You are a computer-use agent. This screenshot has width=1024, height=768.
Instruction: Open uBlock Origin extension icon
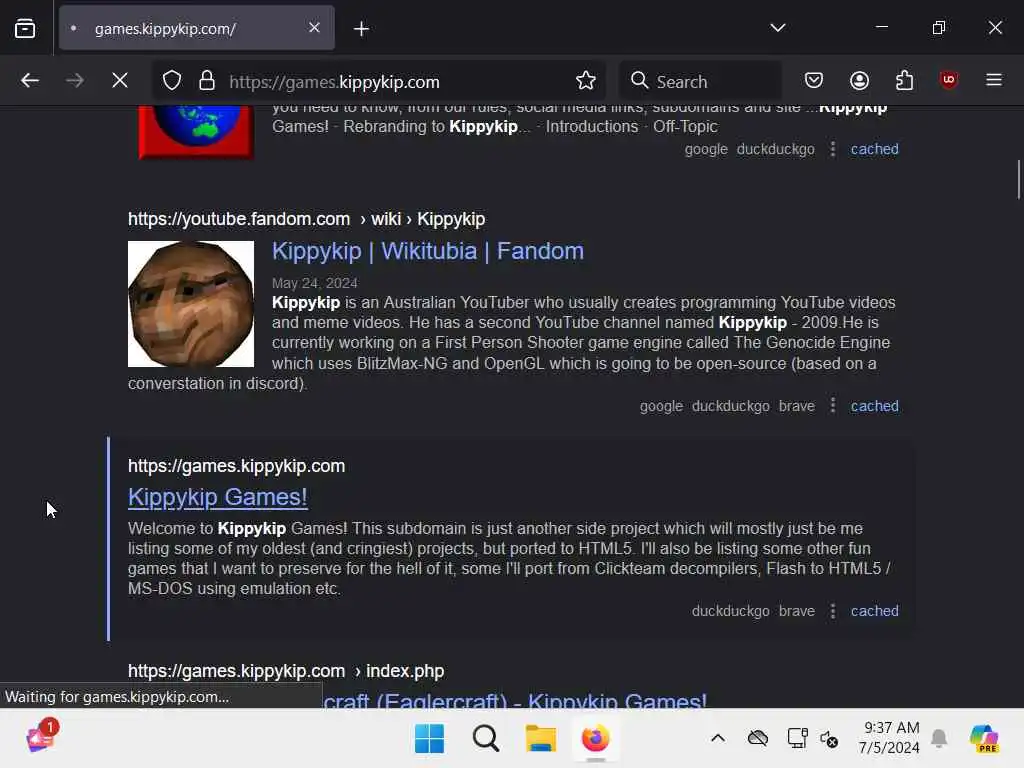[x=949, y=80]
